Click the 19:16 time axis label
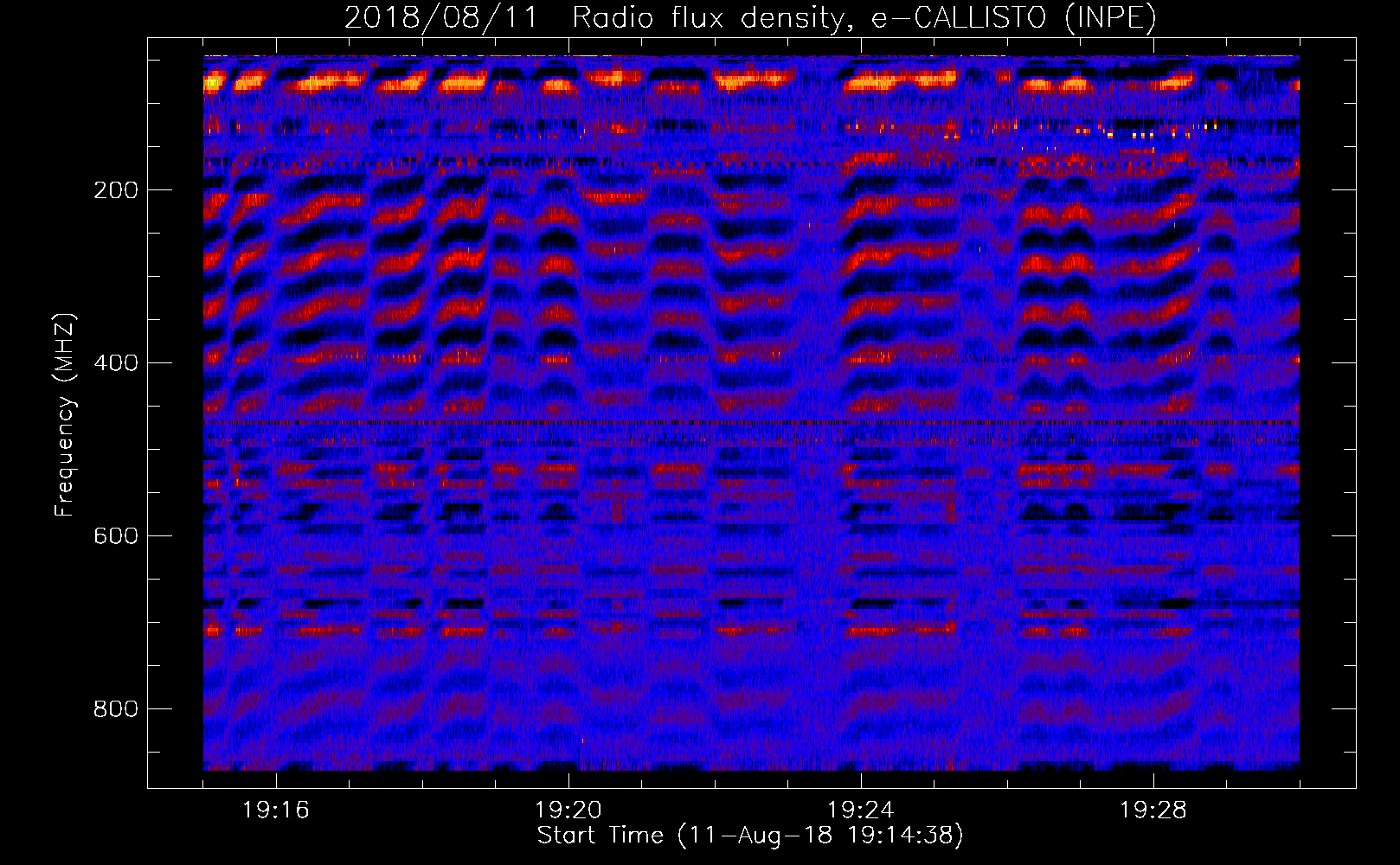Image resolution: width=1400 pixels, height=865 pixels. [x=276, y=811]
